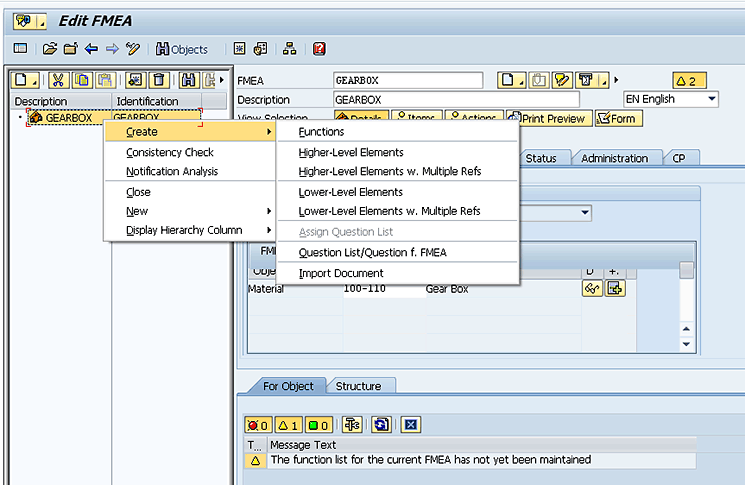The image size is (745, 485).
Task: Click the blue back arrow icon
Action: point(91,49)
